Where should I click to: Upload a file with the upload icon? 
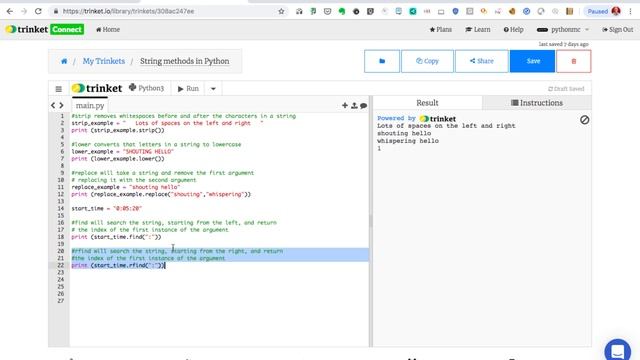(x=354, y=105)
